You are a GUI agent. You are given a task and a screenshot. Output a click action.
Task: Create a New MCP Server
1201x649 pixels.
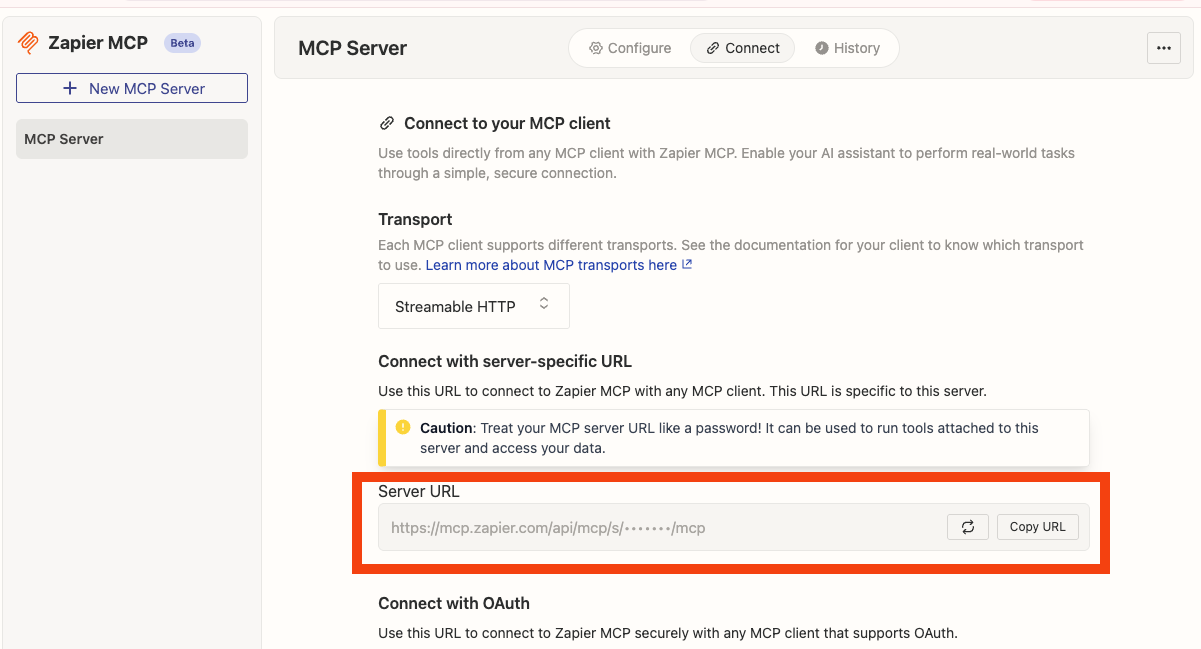pyautogui.click(x=132, y=88)
